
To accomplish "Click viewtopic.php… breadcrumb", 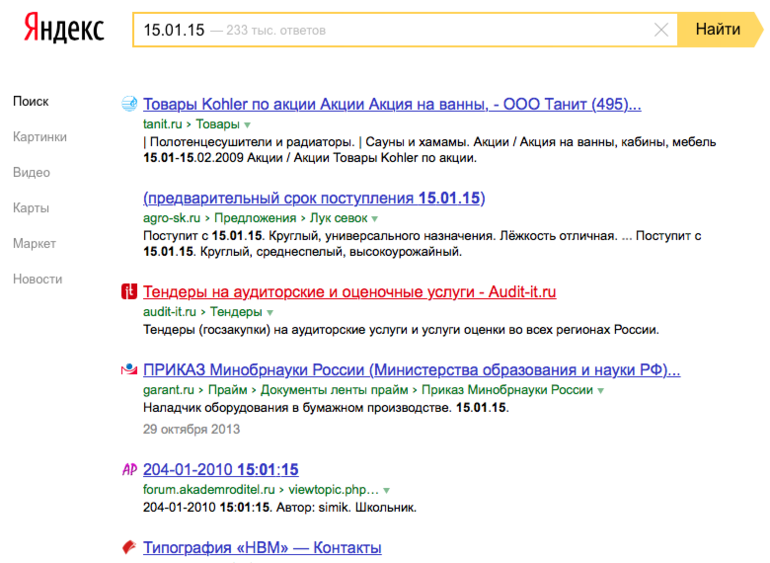I will click(x=333, y=489).
